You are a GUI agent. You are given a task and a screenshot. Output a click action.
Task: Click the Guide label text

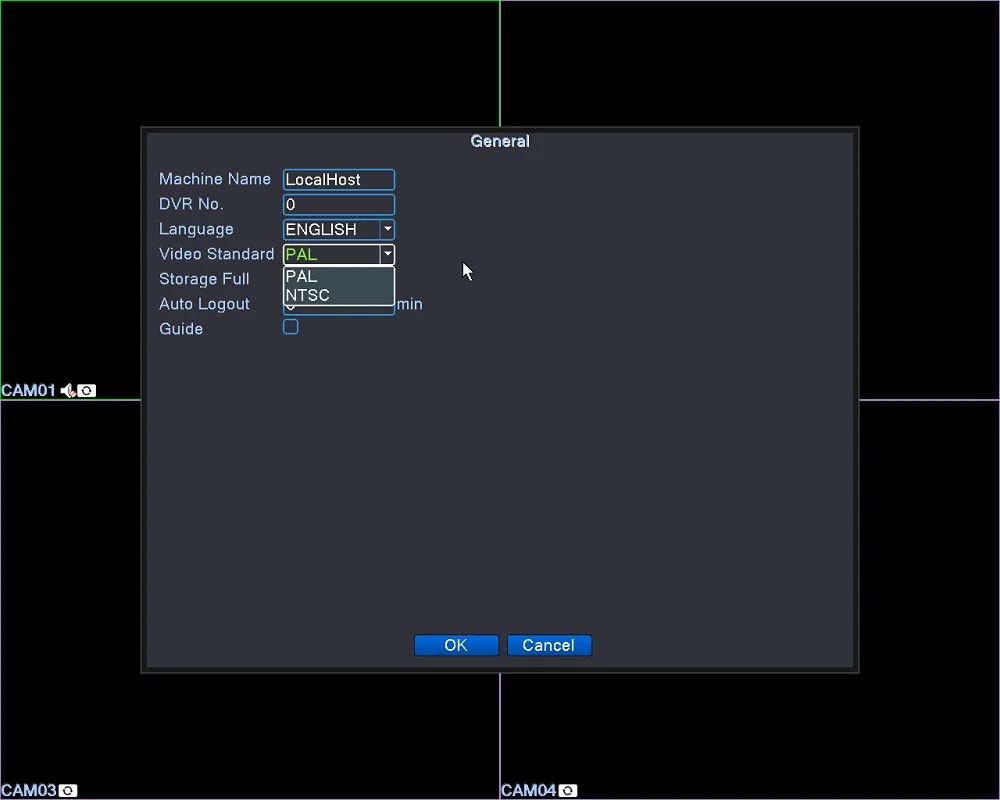(181, 329)
